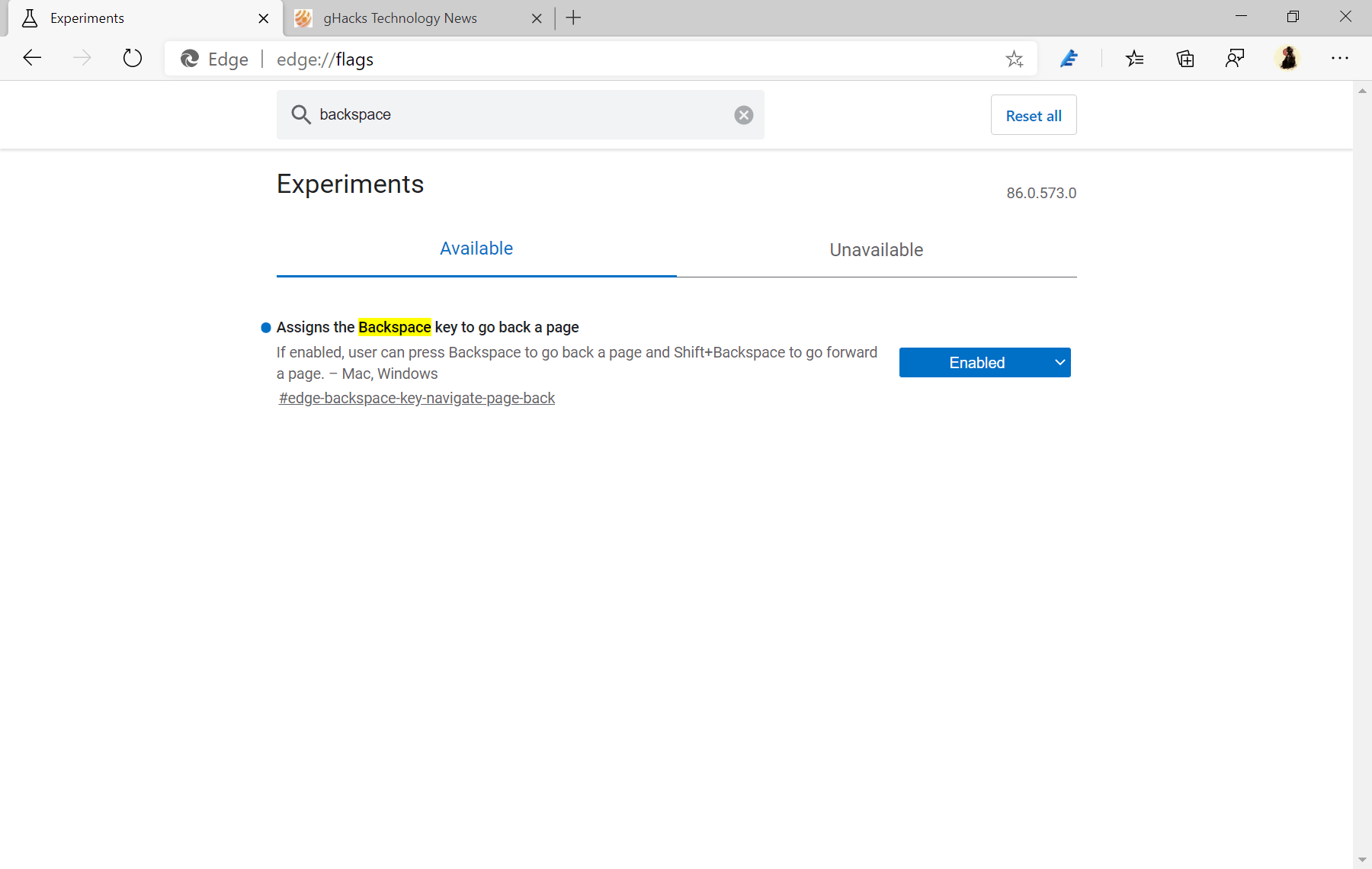Go back using the browser back arrow
Image resolution: width=1372 pixels, height=869 pixels.
(x=32, y=58)
